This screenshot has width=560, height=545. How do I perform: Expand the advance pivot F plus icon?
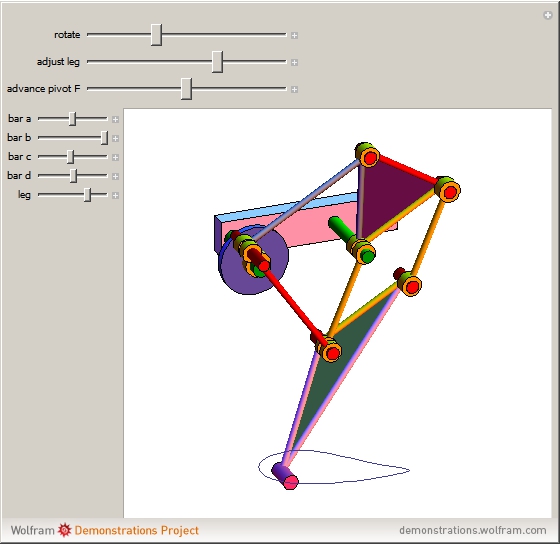294,89
